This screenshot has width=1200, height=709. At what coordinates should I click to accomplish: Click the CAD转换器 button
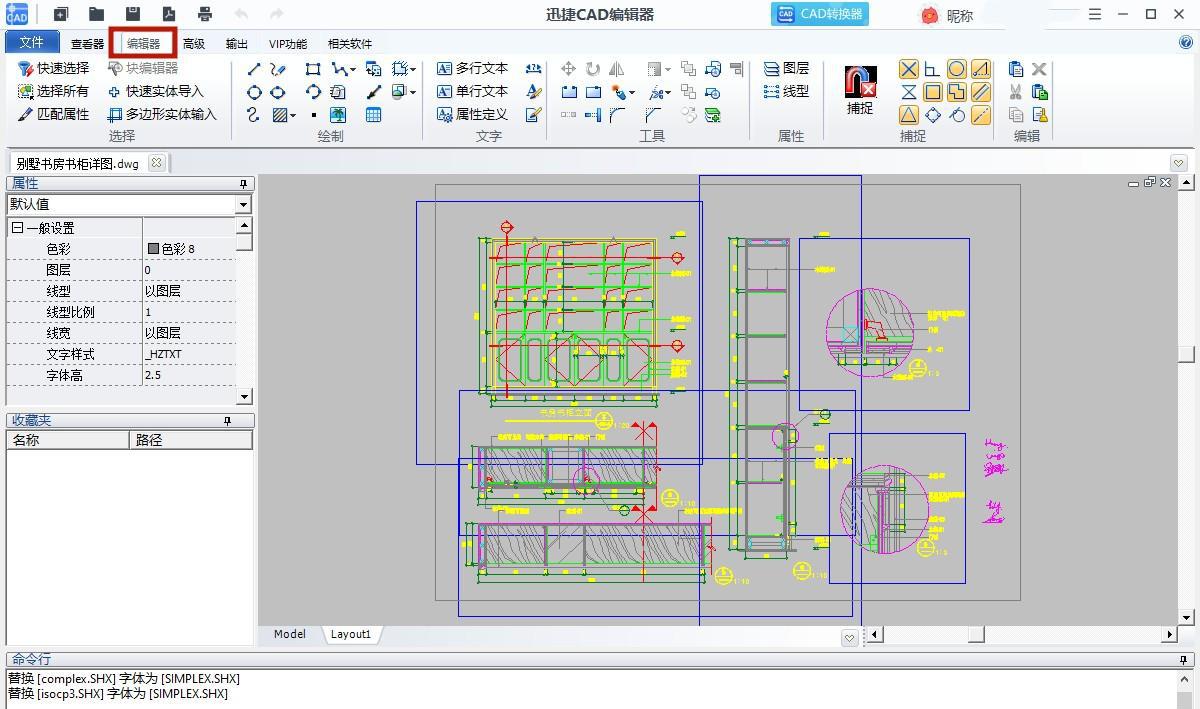(820, 14)
